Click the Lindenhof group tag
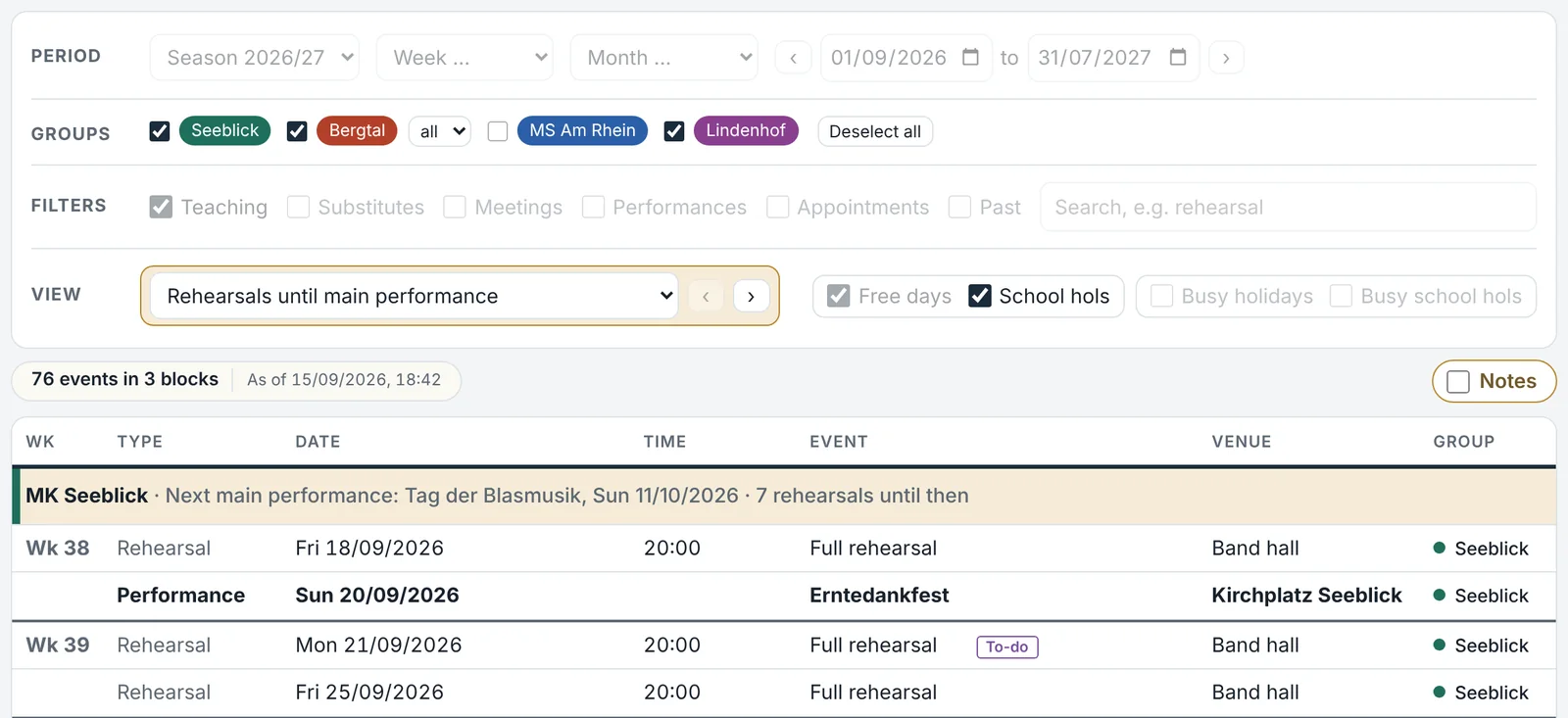Image resolution: width=1568 pixels, height=718 pixels. point(746,130)
